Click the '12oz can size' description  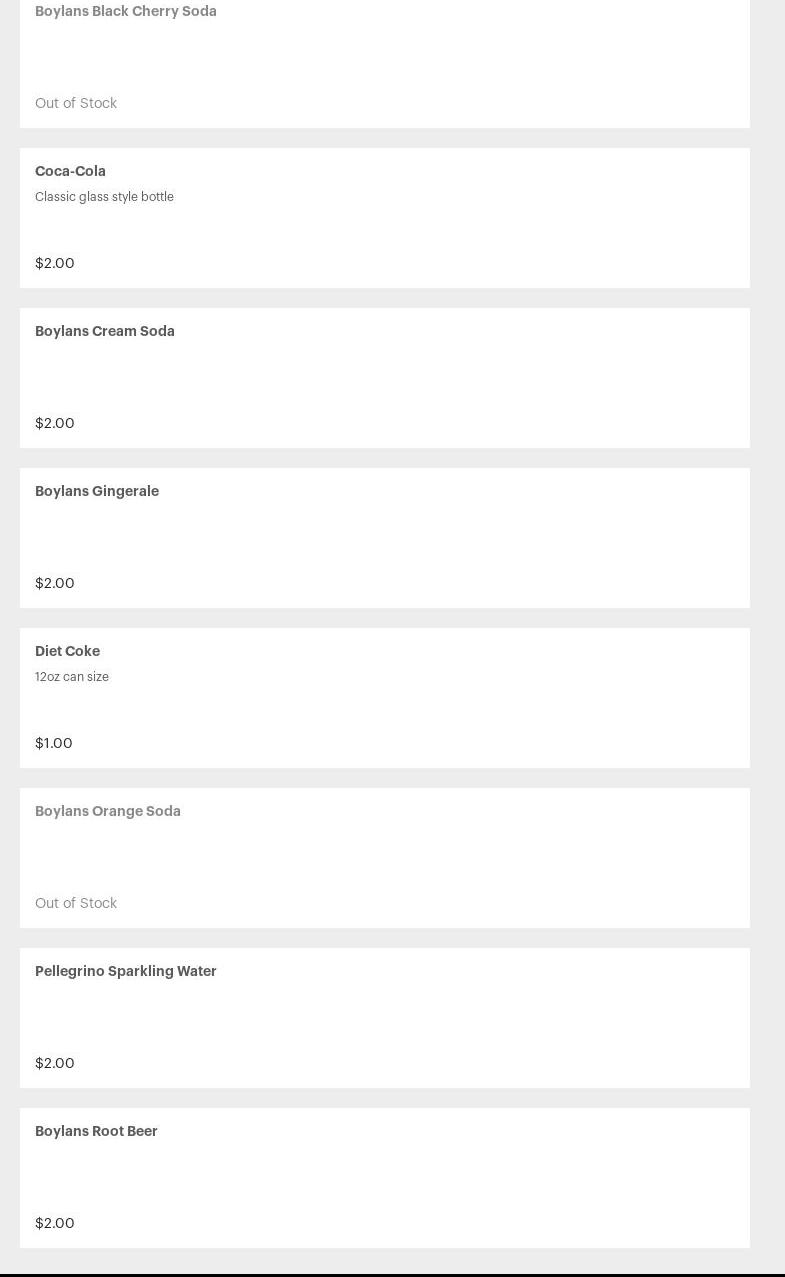(72, 677)
